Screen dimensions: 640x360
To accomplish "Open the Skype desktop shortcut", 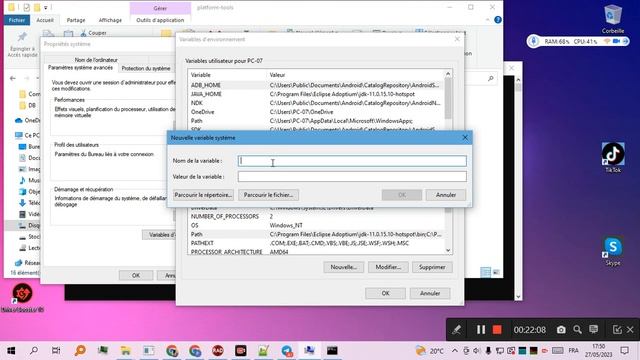I will 613,251.
